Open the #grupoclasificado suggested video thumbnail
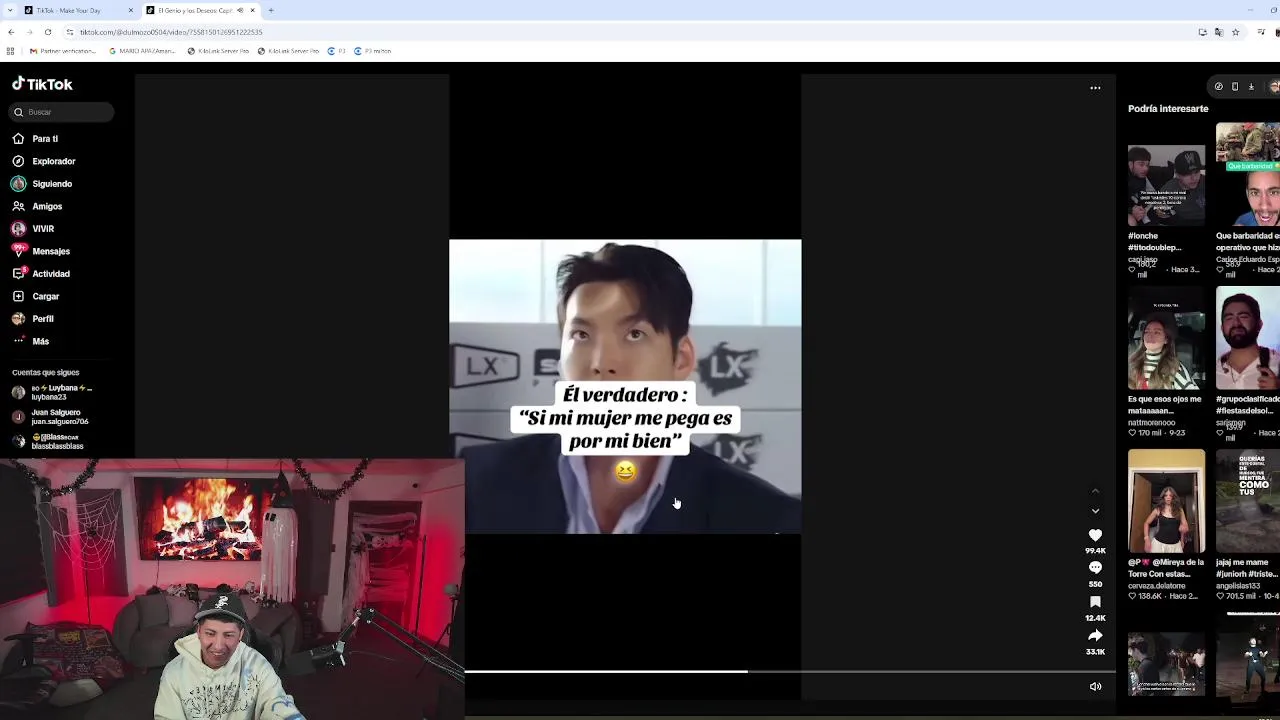Image resolution: width=1280 pixels, height=720 pixels. pos(1248,338)
